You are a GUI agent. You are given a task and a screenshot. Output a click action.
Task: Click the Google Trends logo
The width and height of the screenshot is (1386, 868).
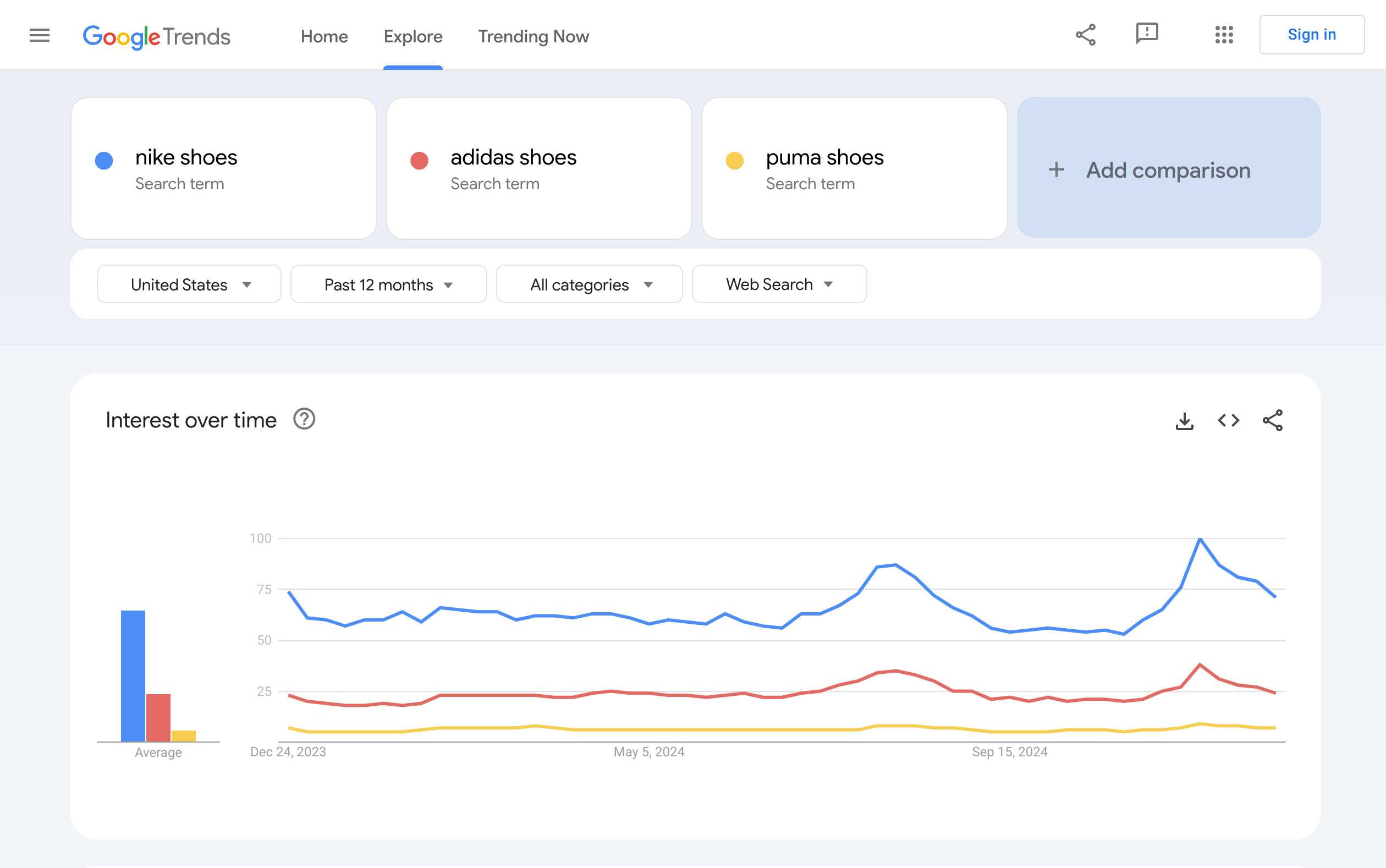(157, 37)
